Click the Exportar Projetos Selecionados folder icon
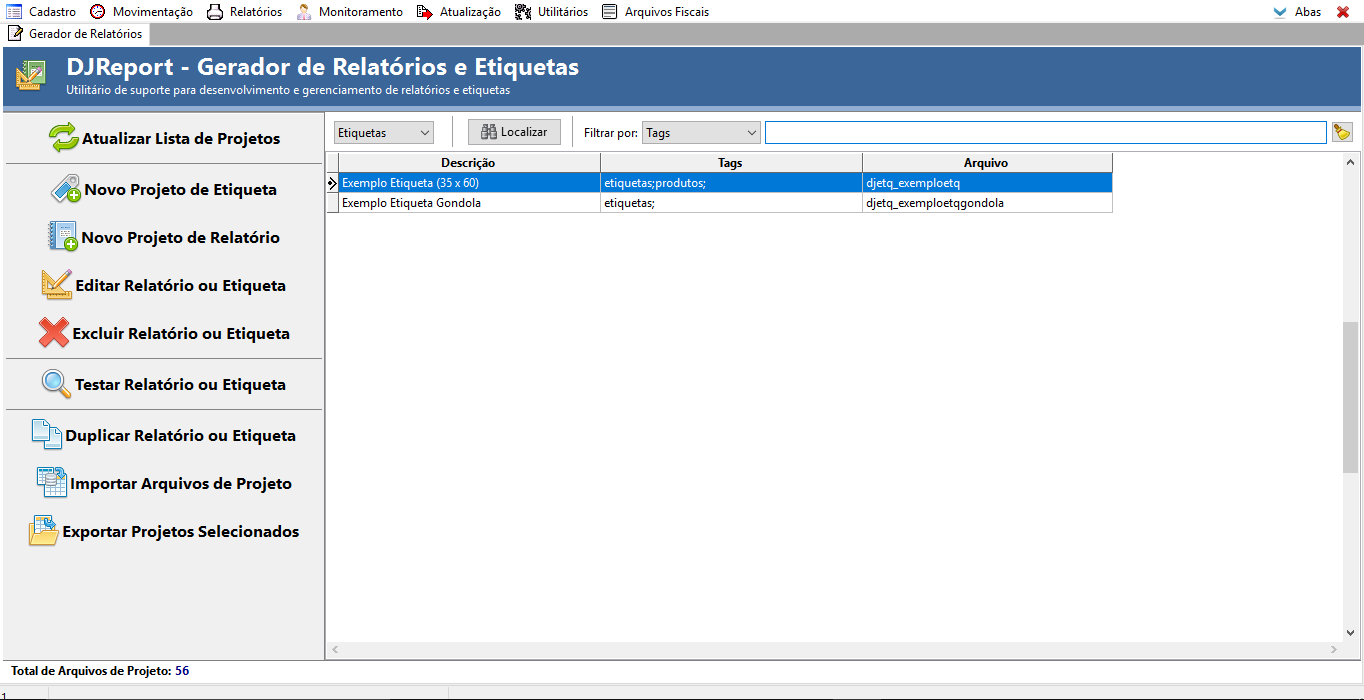This screenshot has height=700, width=1364. [x=44, y=531]
